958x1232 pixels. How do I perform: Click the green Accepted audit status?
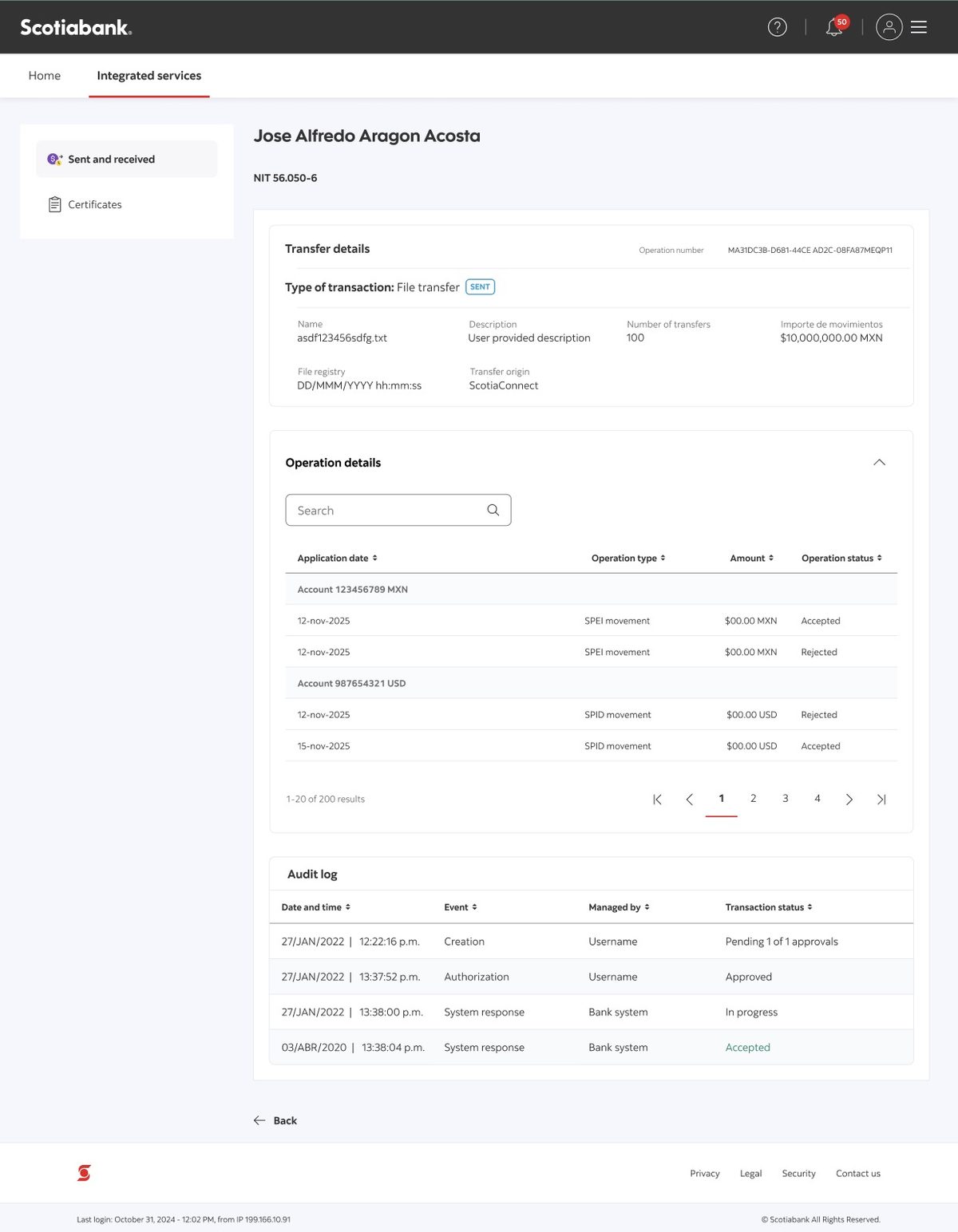[748, 1048]
